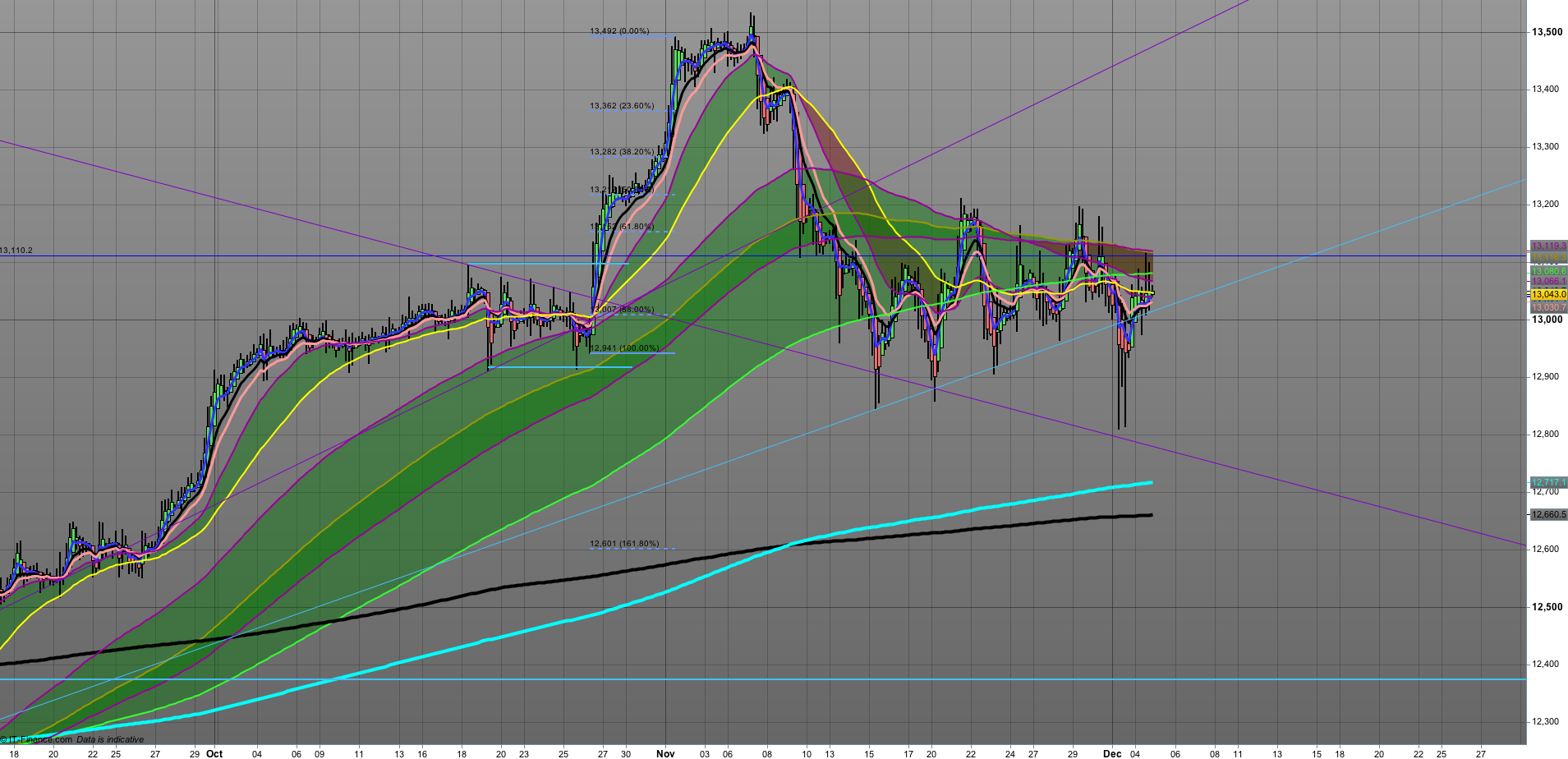Viewport: 1568px width, 759px height.
Task: Select the Nov date axis label
Action: 665,753
